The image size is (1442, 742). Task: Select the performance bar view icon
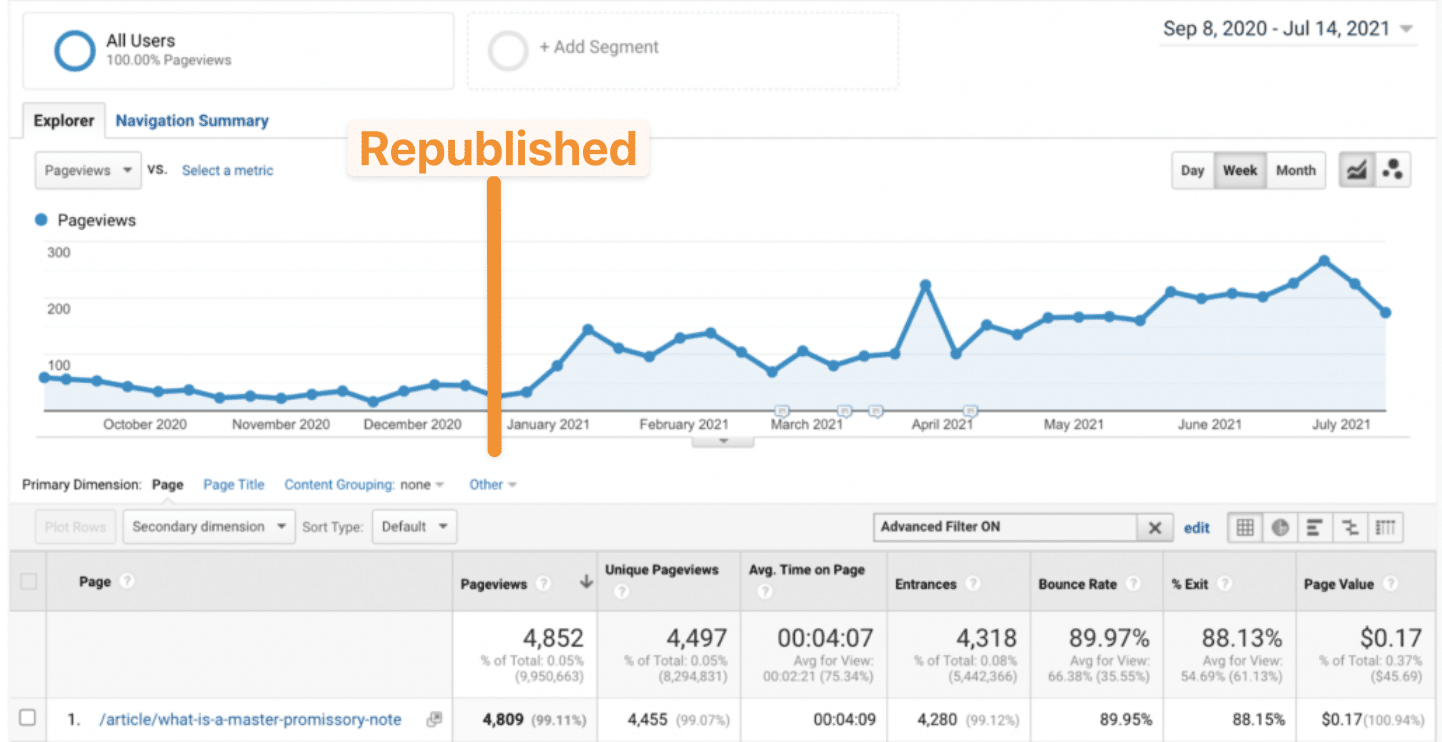[x=1315, y=527]
